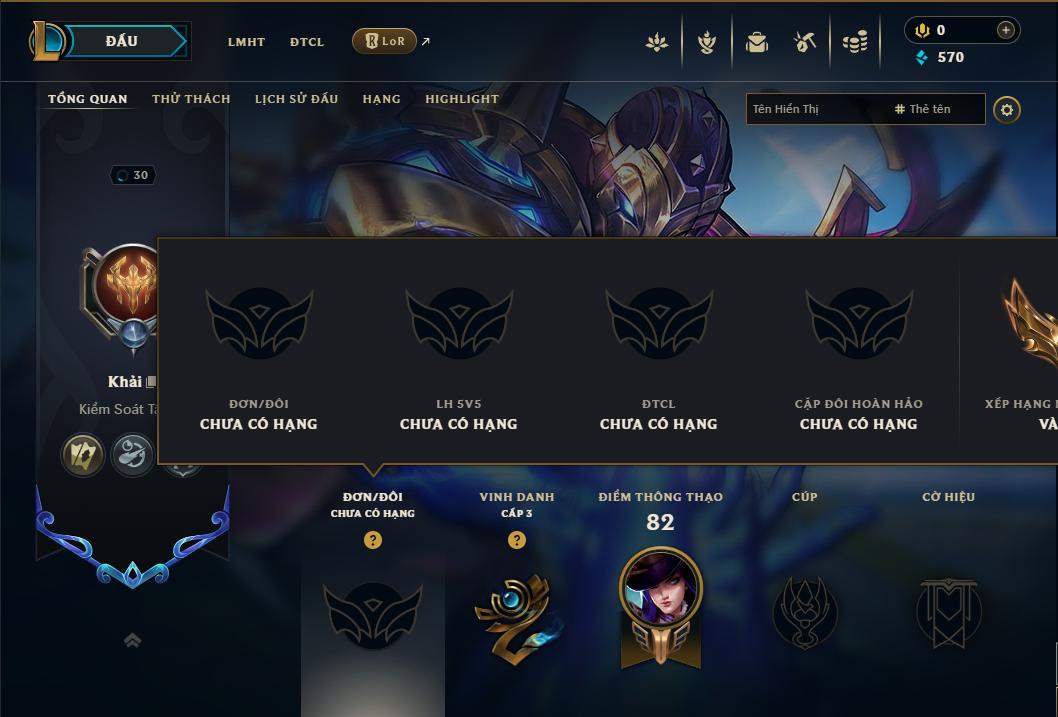
Task: Open the Loot inventory backpack icon
Action: (x=756, y=43)
